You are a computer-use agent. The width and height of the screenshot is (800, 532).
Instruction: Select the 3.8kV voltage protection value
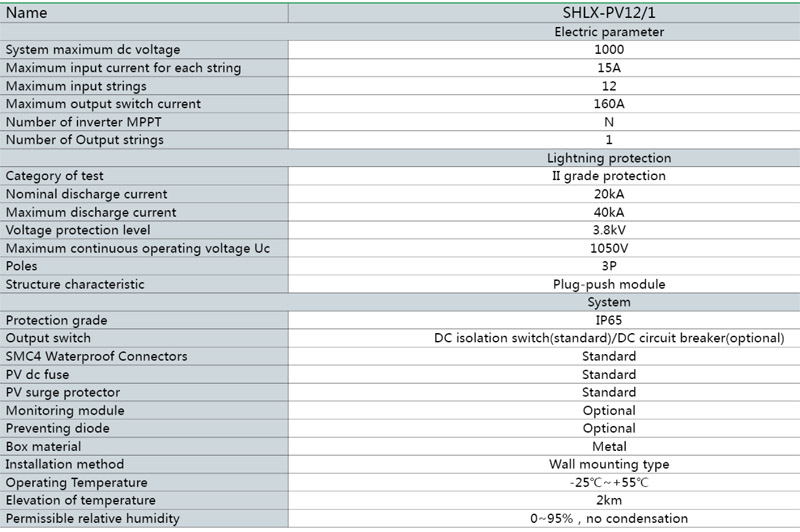pos(608,230)
